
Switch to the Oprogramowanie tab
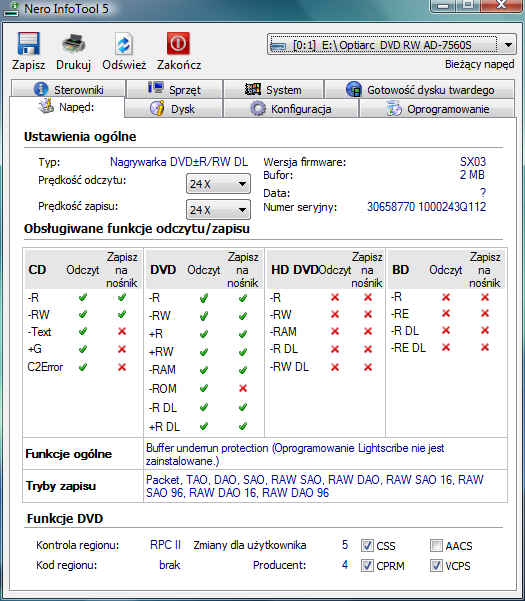click(437, 108)
